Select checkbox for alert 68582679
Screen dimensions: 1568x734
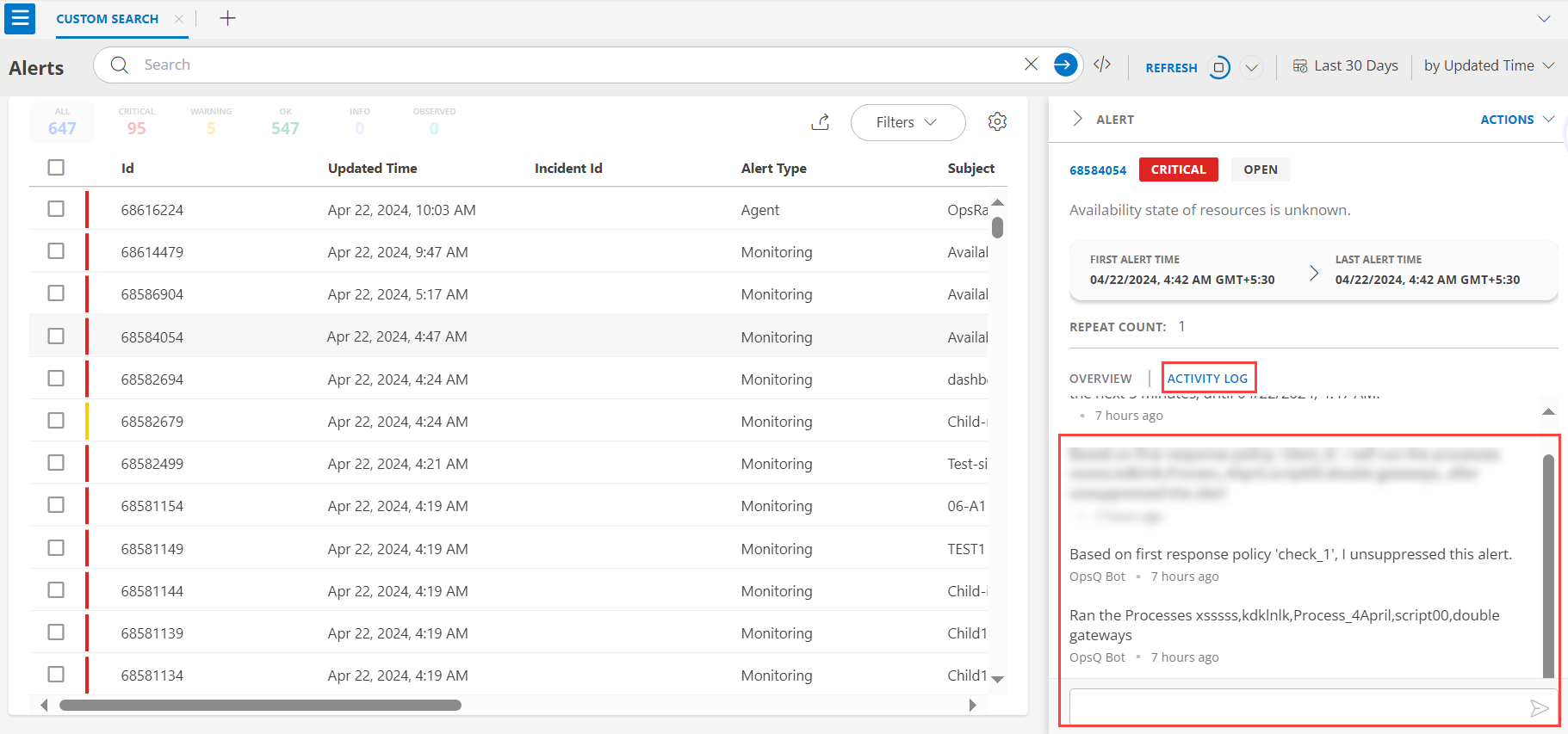tap(56, 420)
